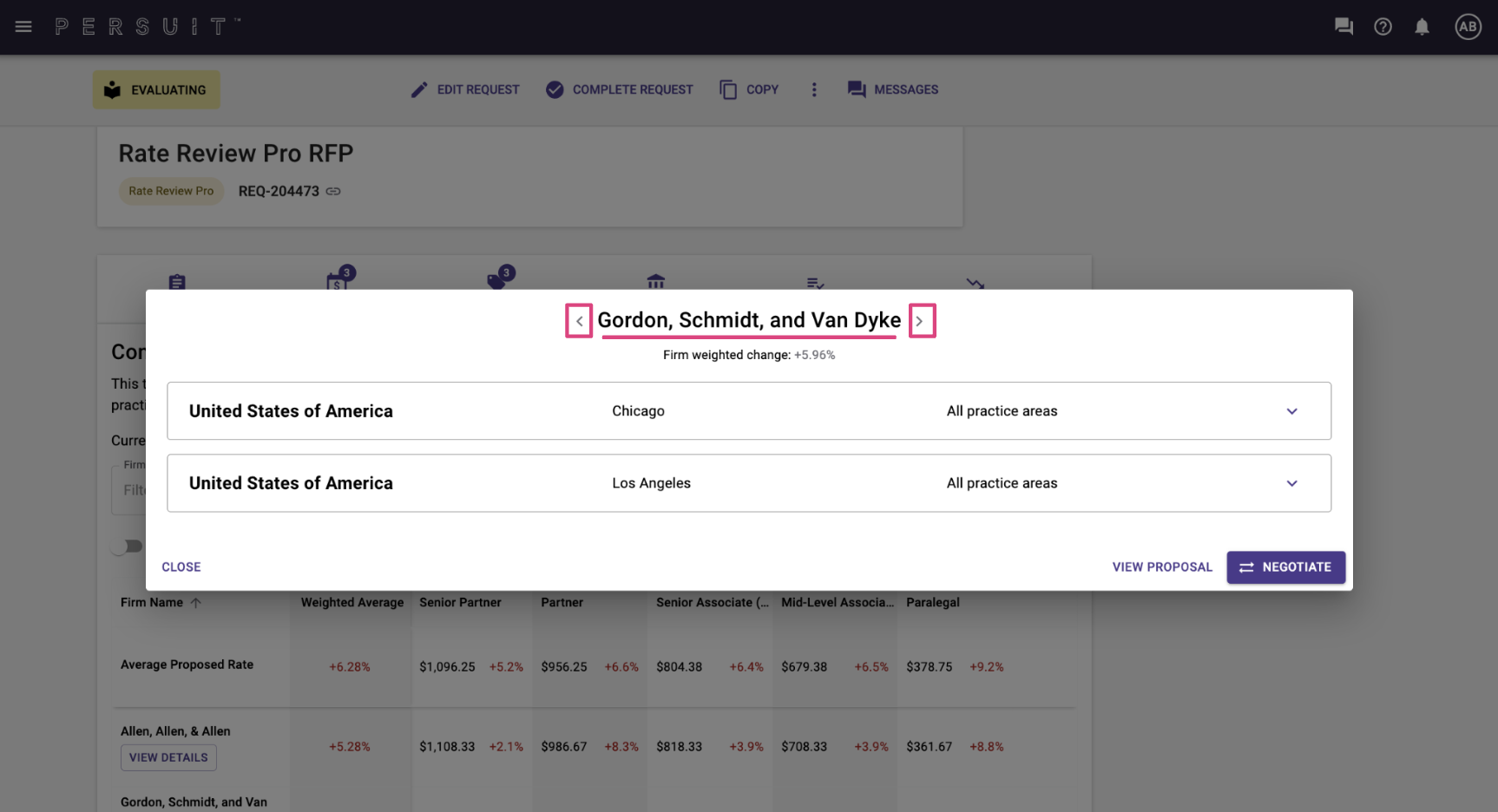Click the Rate Review Pro tag
The width and height of the screenshot is (1498, 812).
click(171, 191)
